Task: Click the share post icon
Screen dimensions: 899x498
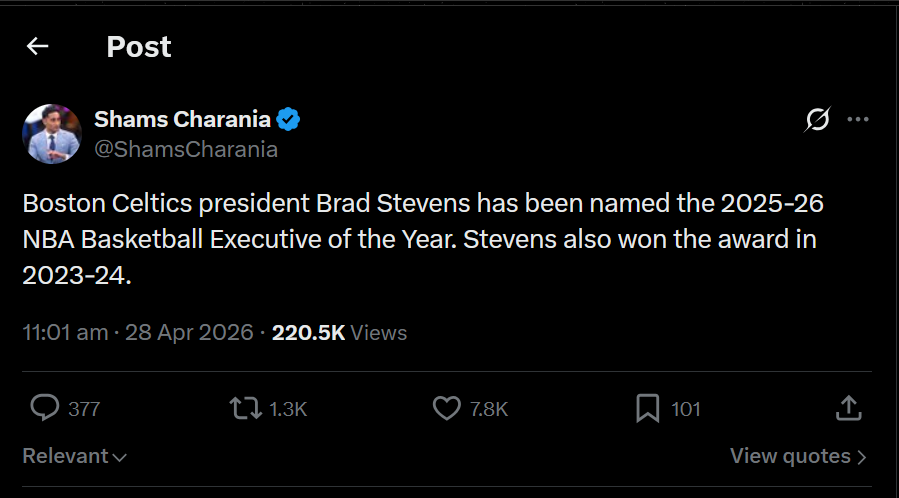Action: tap(848, 408)
